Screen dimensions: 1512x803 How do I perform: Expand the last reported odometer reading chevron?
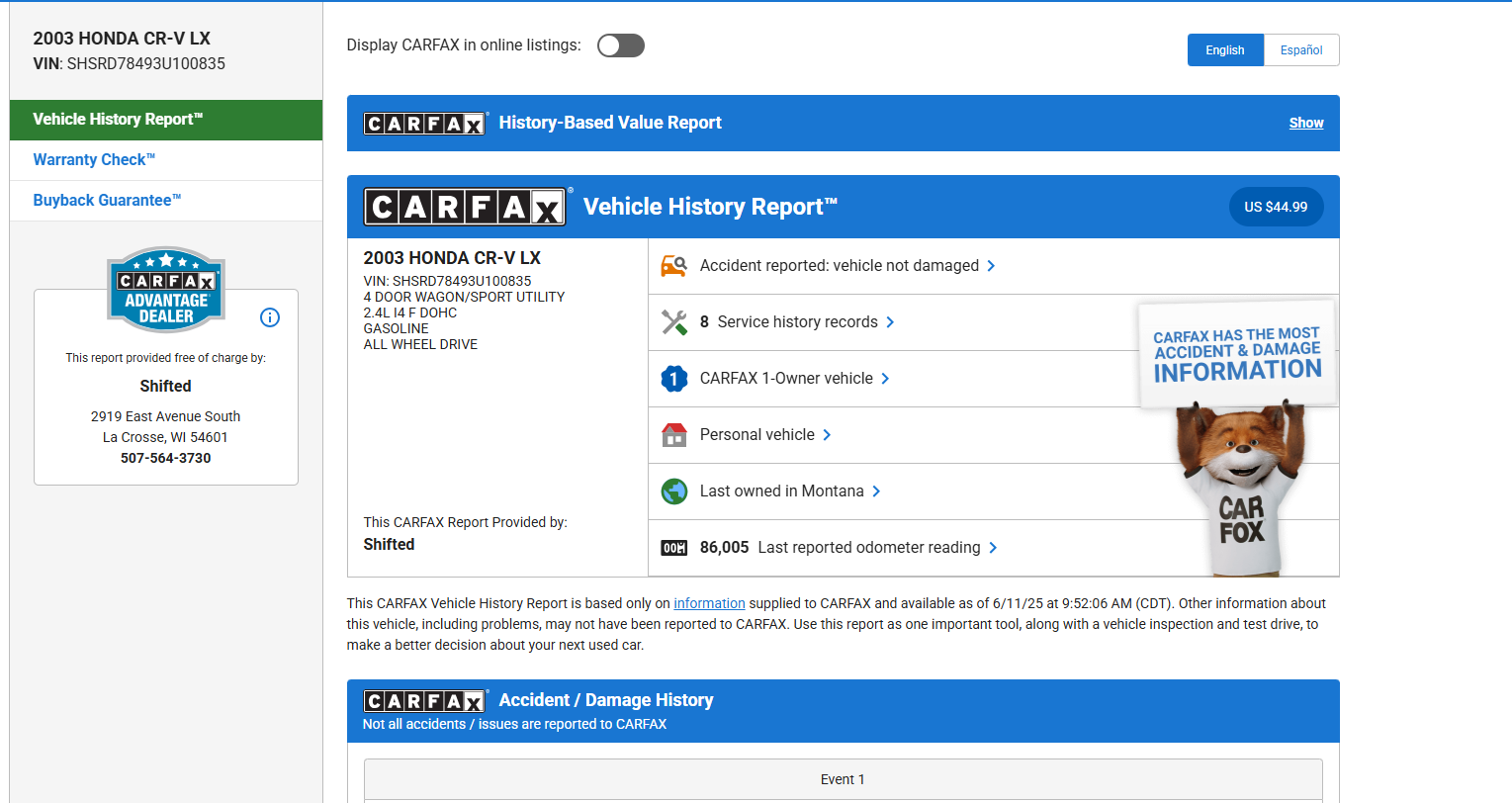click(993, 548)
